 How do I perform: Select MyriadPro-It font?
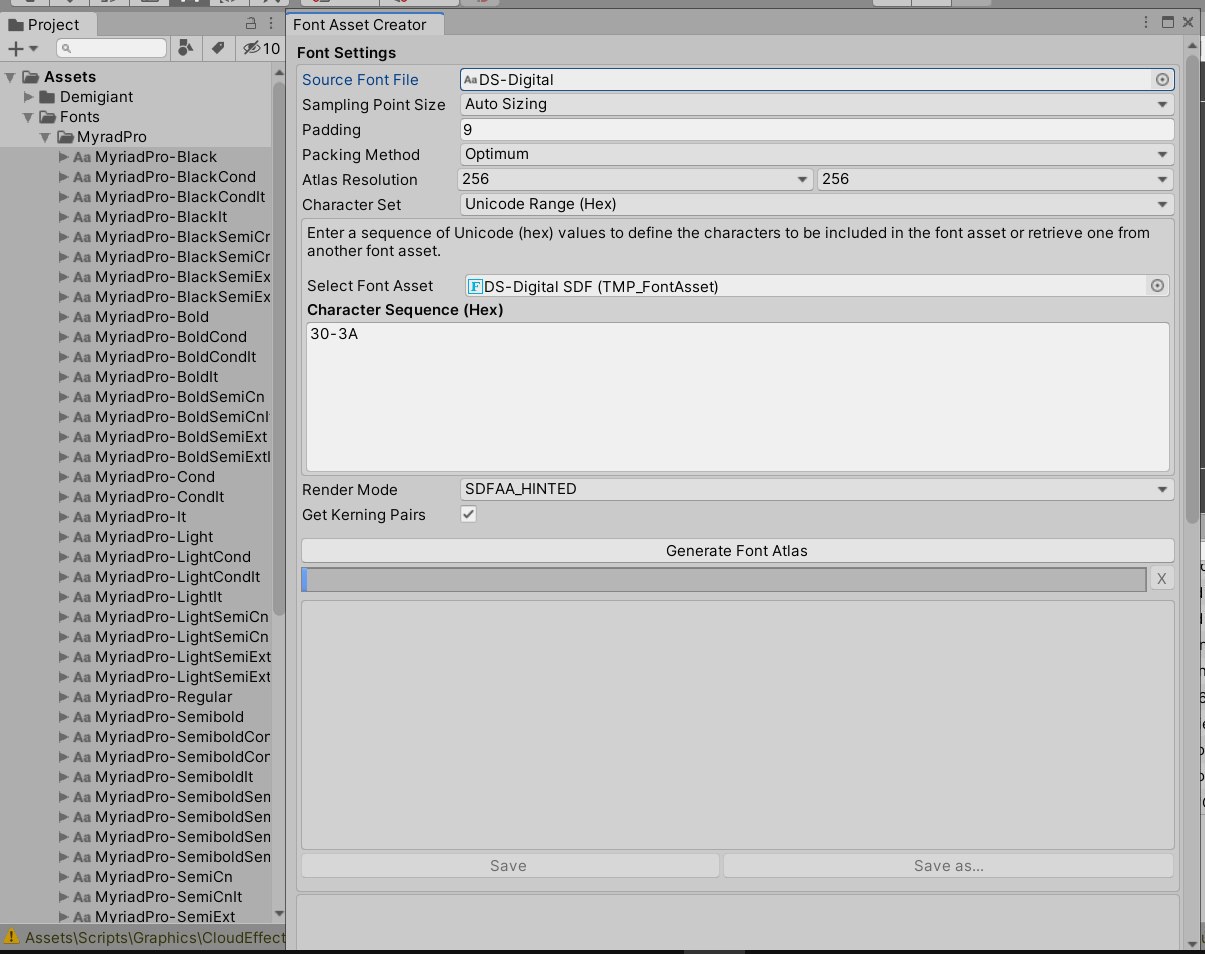[x=140, y=517]
